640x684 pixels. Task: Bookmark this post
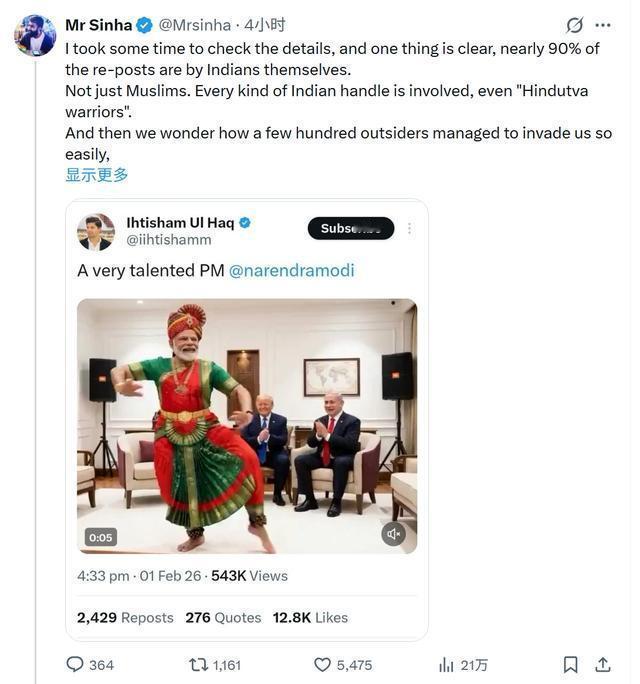coord(570,664)
